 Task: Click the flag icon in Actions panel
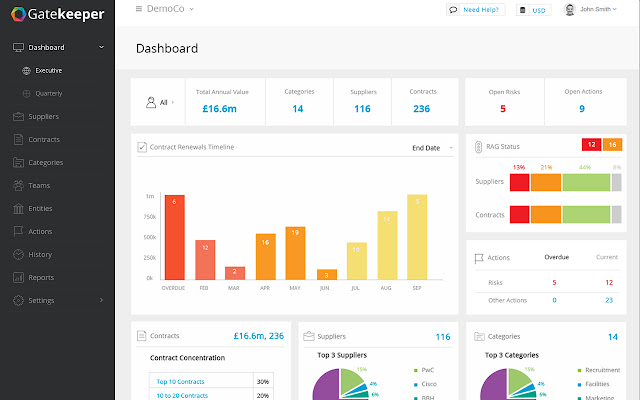pyautogui.click(x=479, y=258)
